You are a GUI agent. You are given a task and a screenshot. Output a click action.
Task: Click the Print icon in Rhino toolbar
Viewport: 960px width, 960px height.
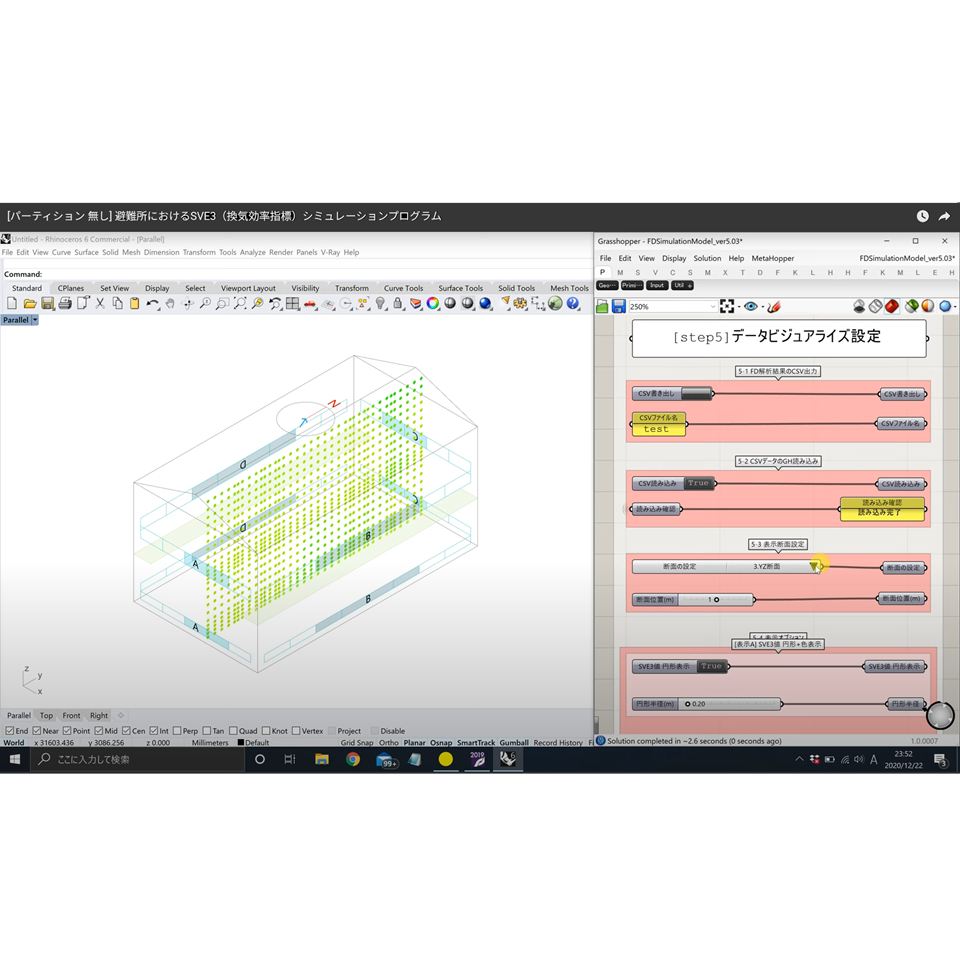coord(64,303)
